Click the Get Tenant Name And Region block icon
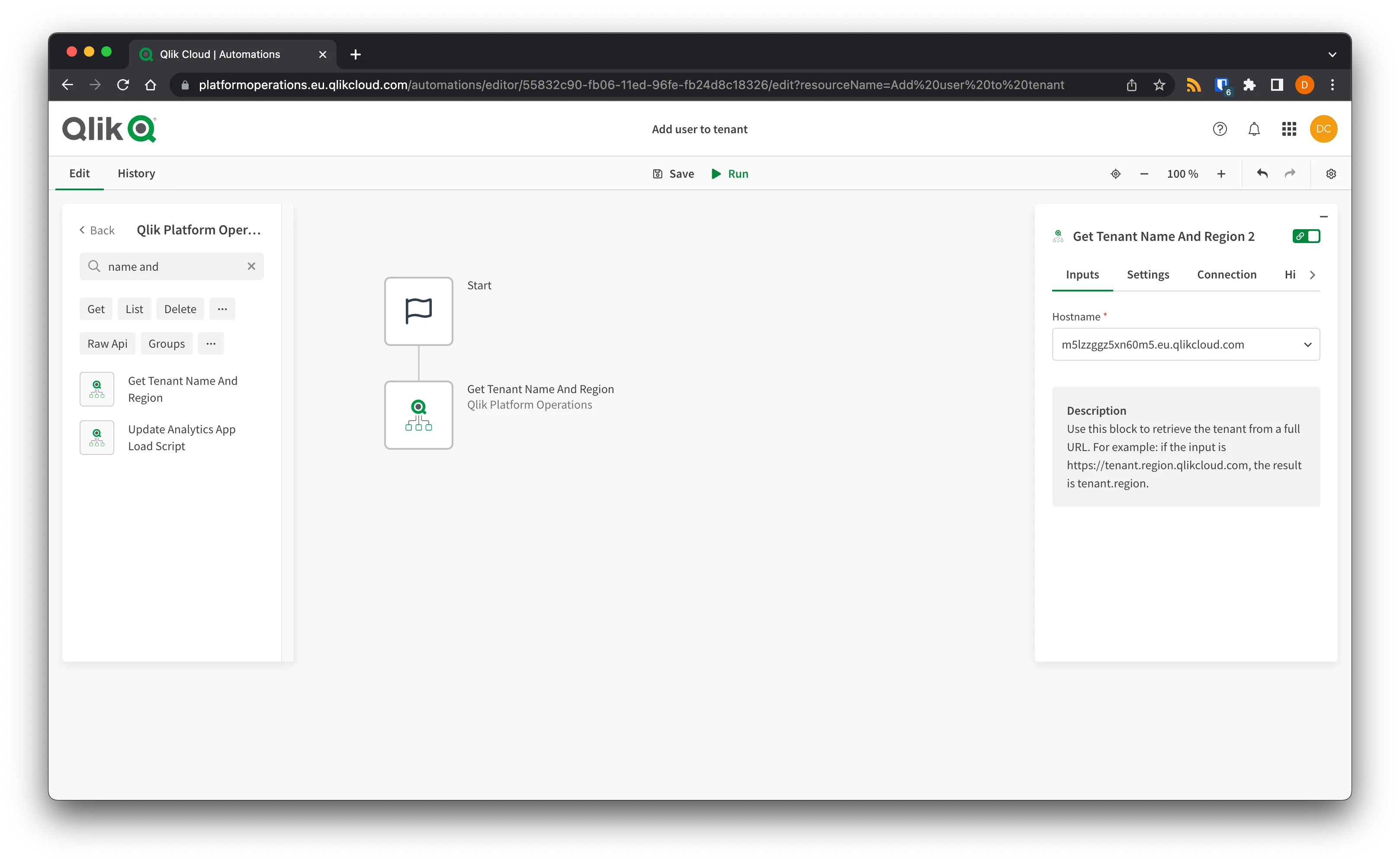The height and width of the screenshot is (864, 1400). [x=418, y=414]
